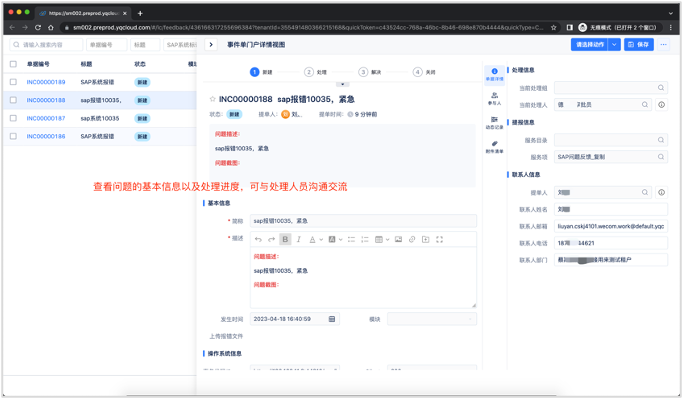Image resolution: width=682 pixels, height=398 pixels.
Task: Open the calendar for occurrence time
Action: [332, 319]
